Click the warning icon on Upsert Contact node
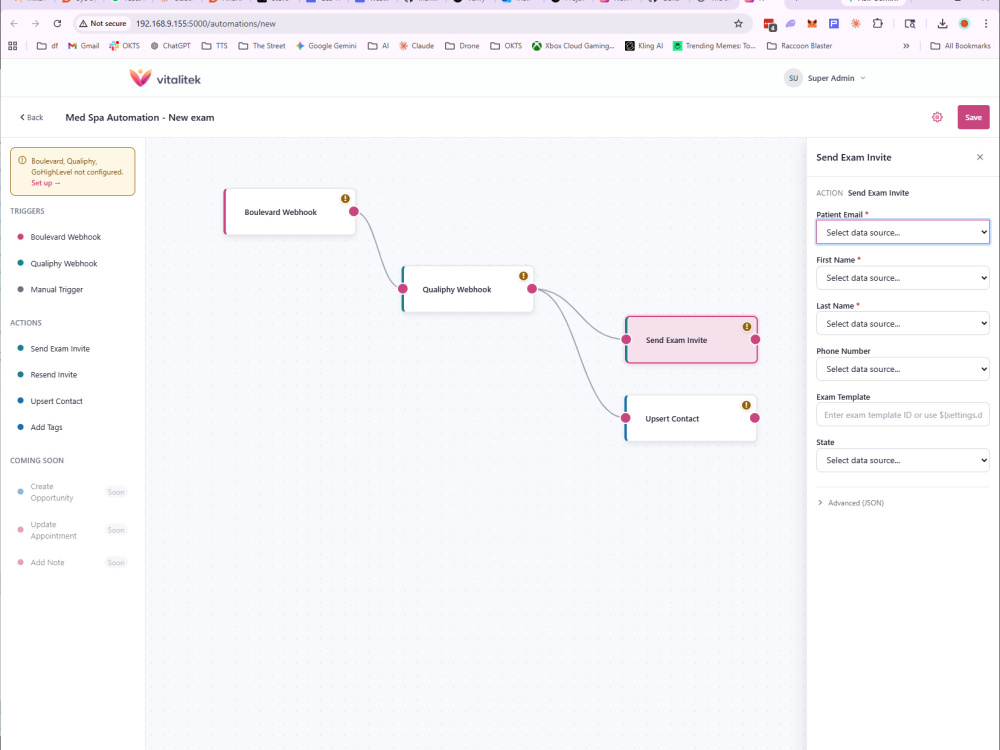The width and height of the screenshot is (1000, 750). 746,405
